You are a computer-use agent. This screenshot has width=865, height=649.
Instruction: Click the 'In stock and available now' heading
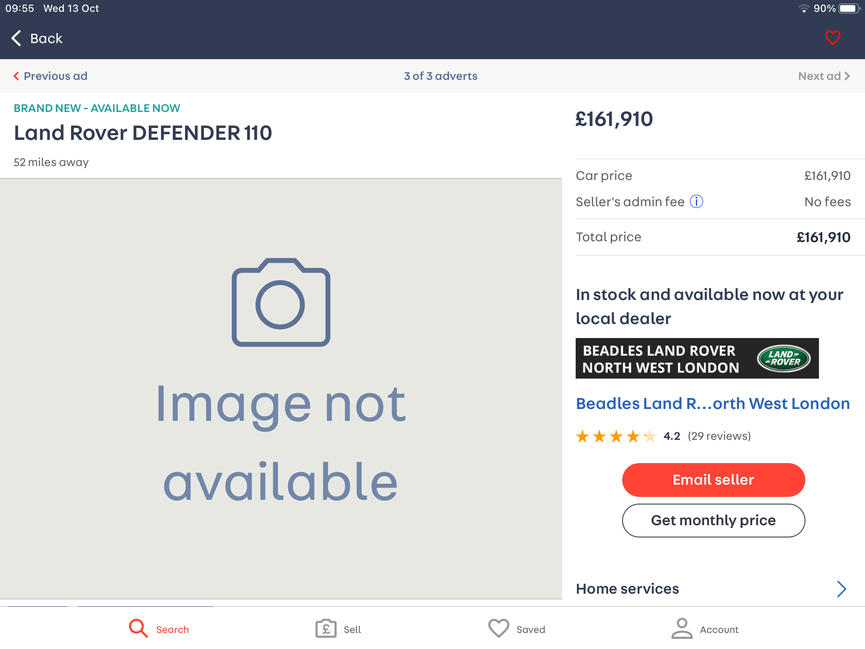(x=709, y=306)
